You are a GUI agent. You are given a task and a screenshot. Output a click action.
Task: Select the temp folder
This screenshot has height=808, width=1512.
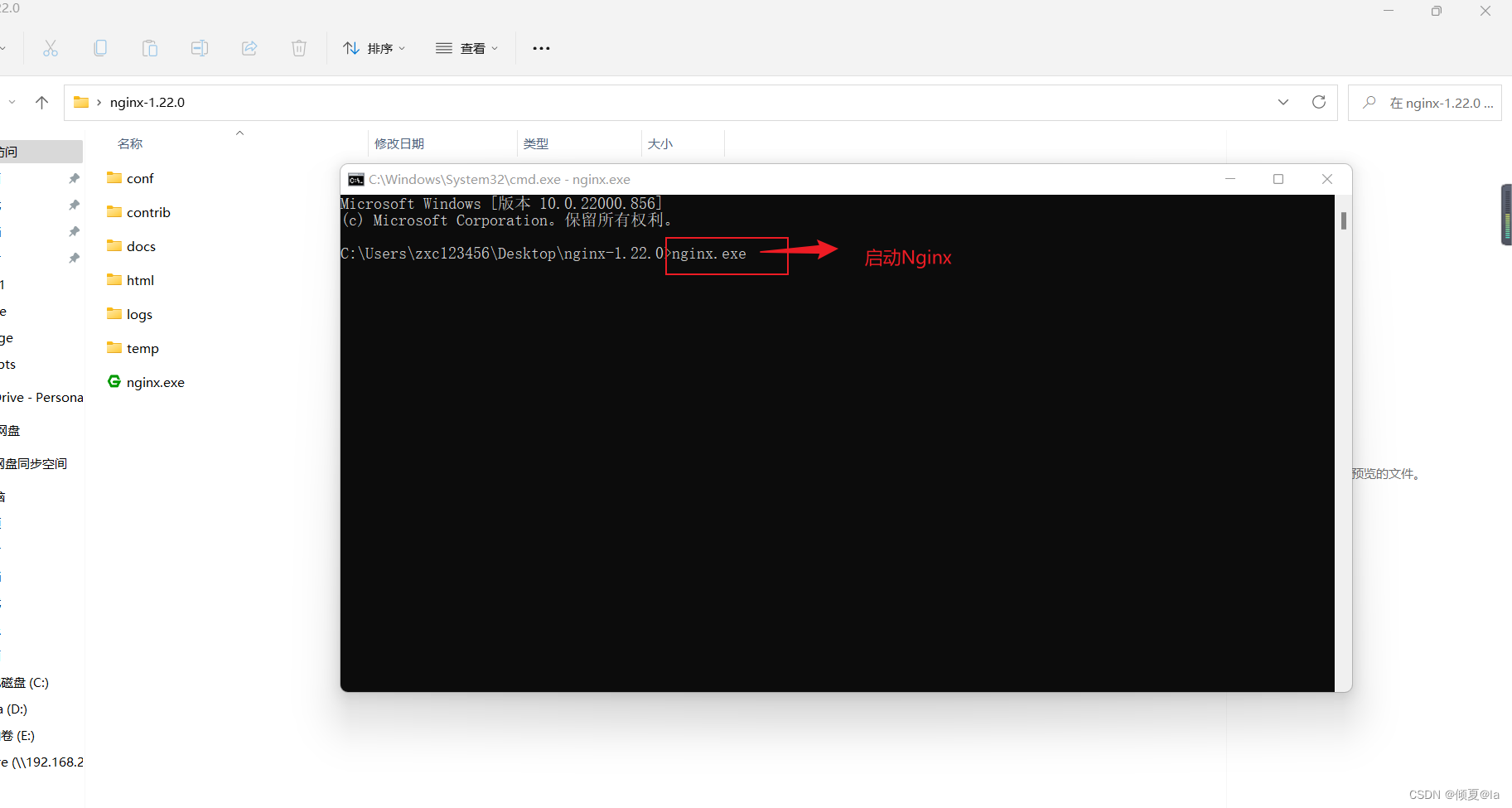click(x=143, y=348)
